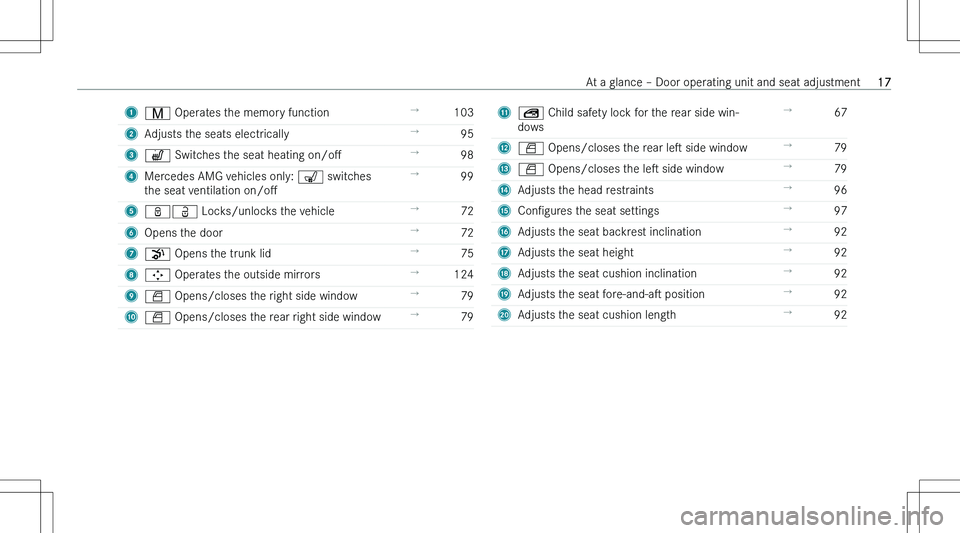Open page reference 124 for outside mirrors
The width and height of the screenshot is (960, 533).
pyautogui.click(x=463, y=275)
